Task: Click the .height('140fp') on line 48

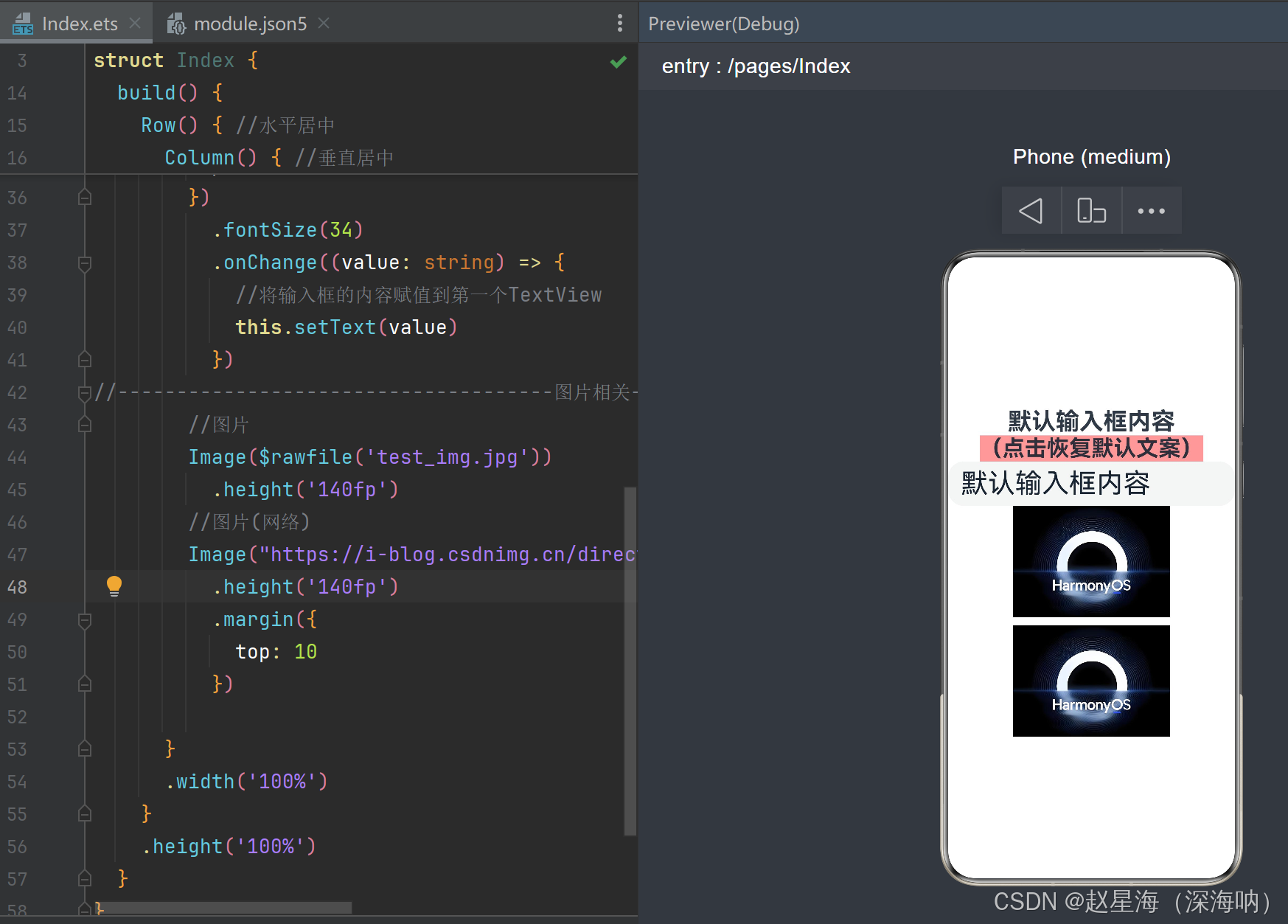Action: [x=305, y=587]
